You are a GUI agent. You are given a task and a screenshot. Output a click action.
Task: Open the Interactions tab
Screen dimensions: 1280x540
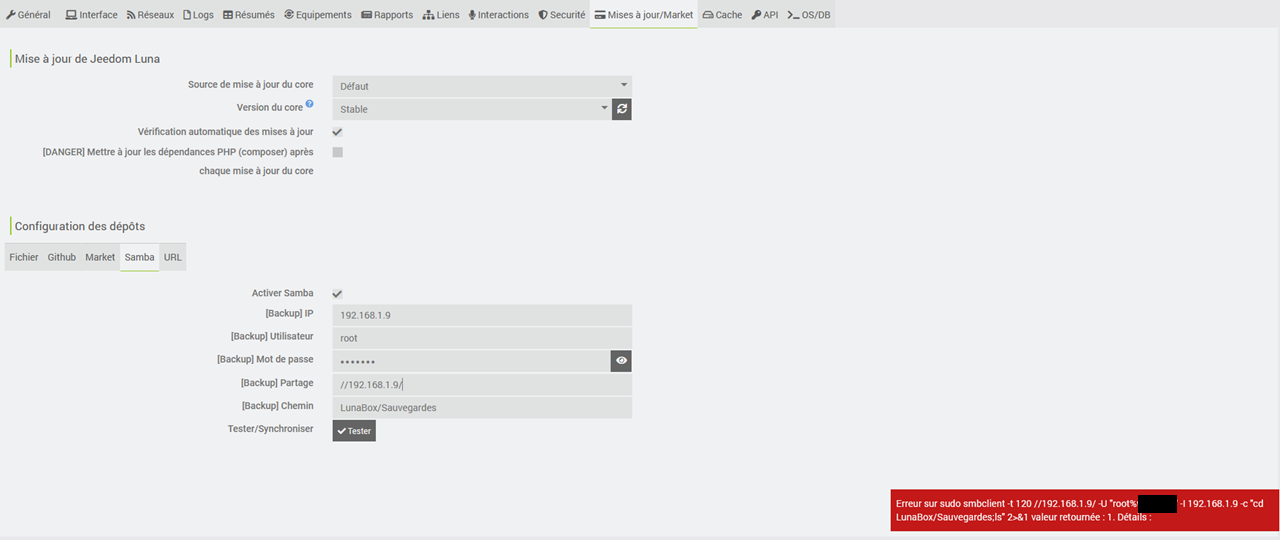point(499,15)
